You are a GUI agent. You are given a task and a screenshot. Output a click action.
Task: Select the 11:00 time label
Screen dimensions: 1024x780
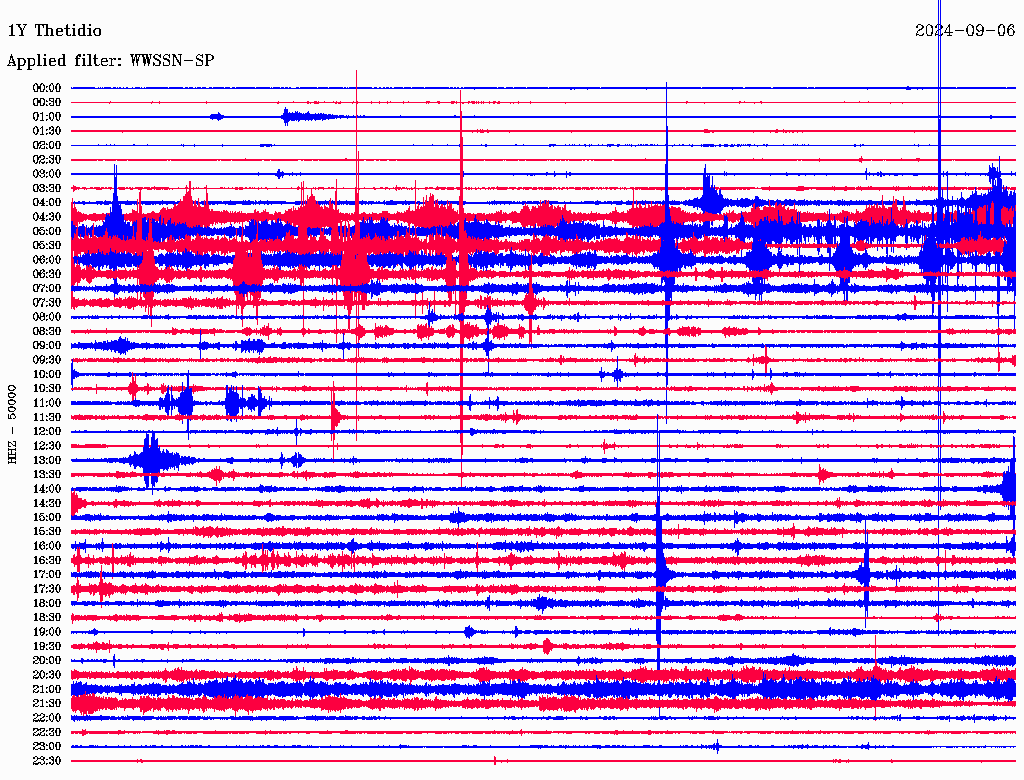click(x=47, y=403)
